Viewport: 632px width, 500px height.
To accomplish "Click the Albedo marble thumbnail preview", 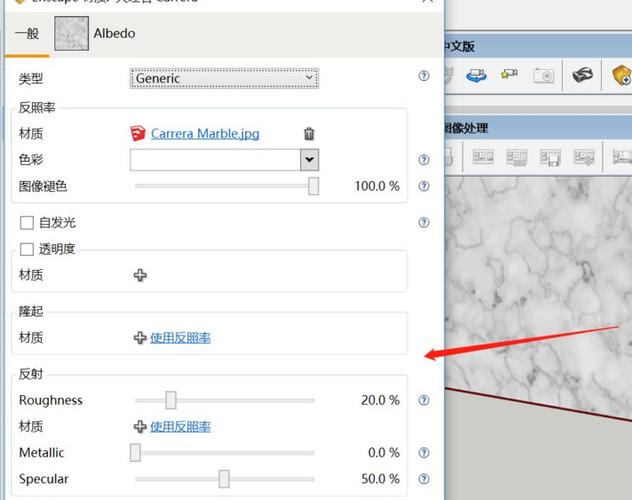I will [71, 33].
